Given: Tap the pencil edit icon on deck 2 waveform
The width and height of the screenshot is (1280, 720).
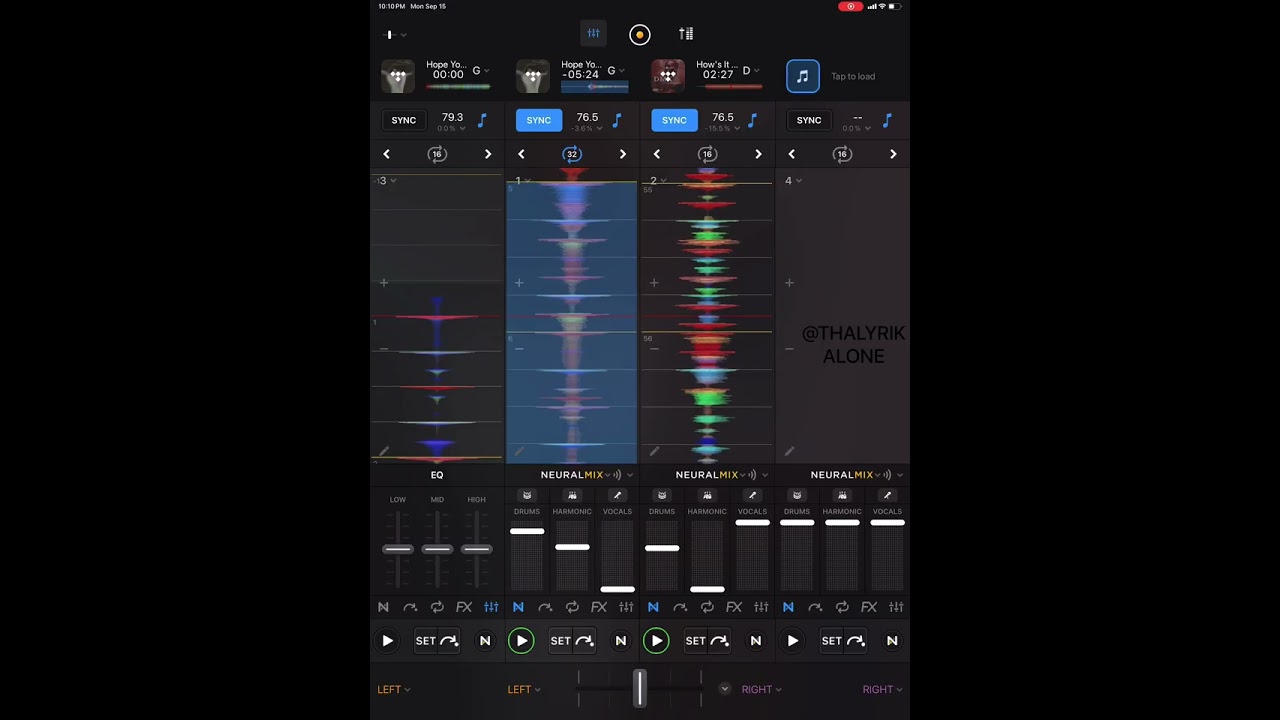Looking at the screenshot, I should click(654, 452).
